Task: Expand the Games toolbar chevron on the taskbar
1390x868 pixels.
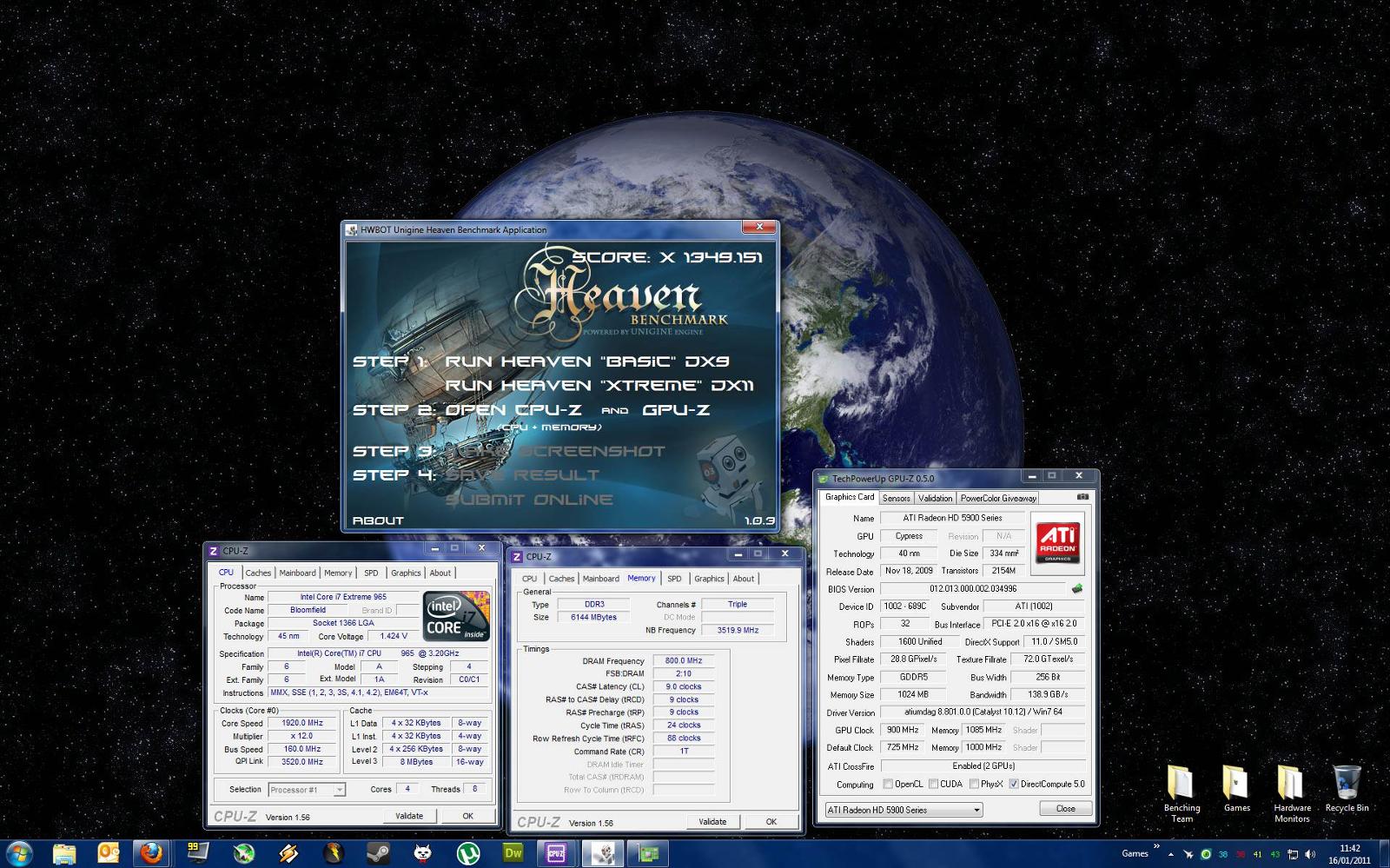Action: pyautogui.click(x=1156, y=846)
